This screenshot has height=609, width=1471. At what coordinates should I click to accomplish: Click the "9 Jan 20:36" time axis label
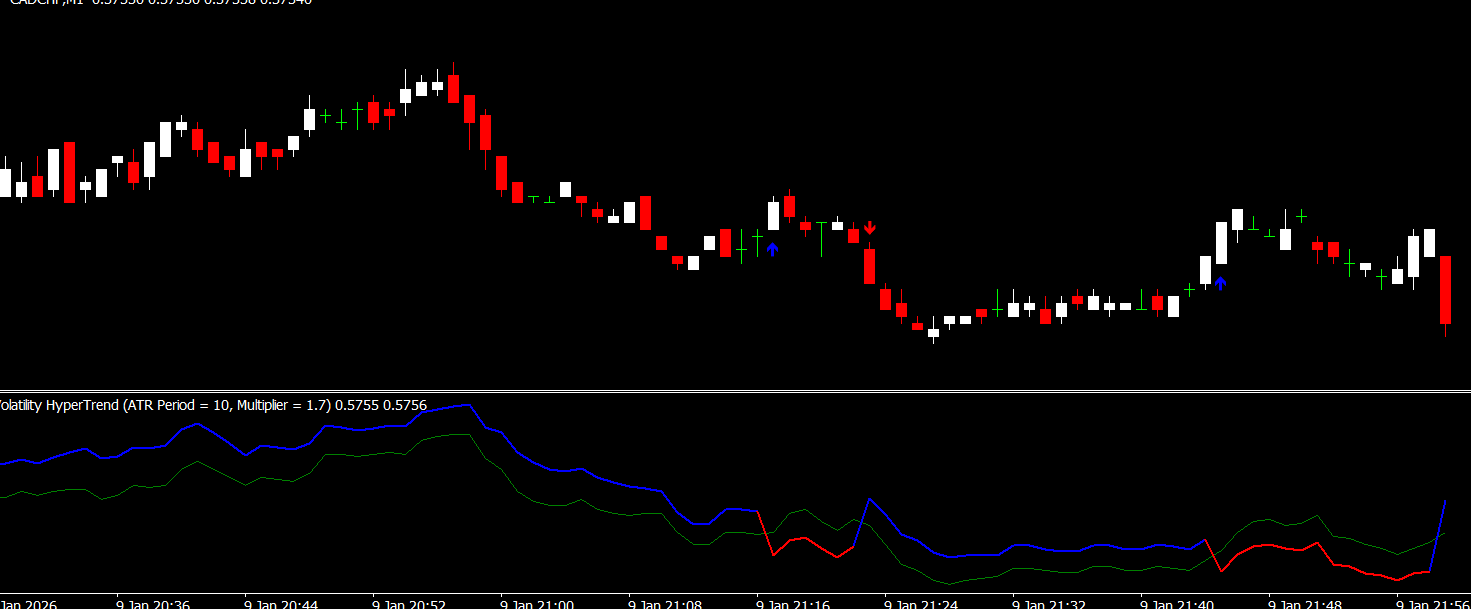153,604
